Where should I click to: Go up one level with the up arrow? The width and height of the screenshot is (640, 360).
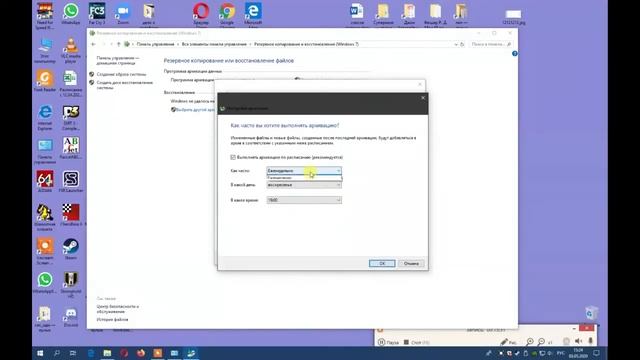click(118, 44)
